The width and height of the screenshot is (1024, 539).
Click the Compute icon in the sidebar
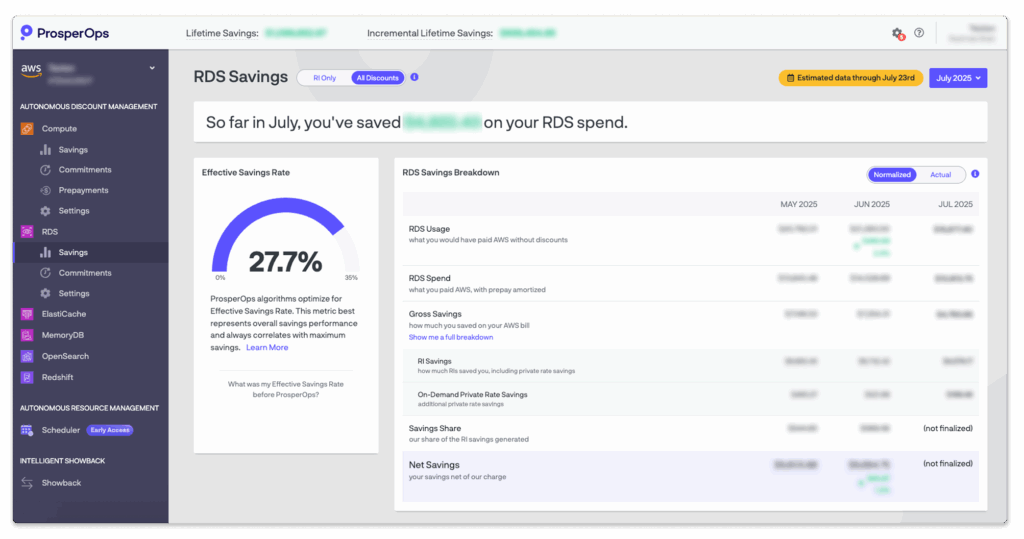28,129
